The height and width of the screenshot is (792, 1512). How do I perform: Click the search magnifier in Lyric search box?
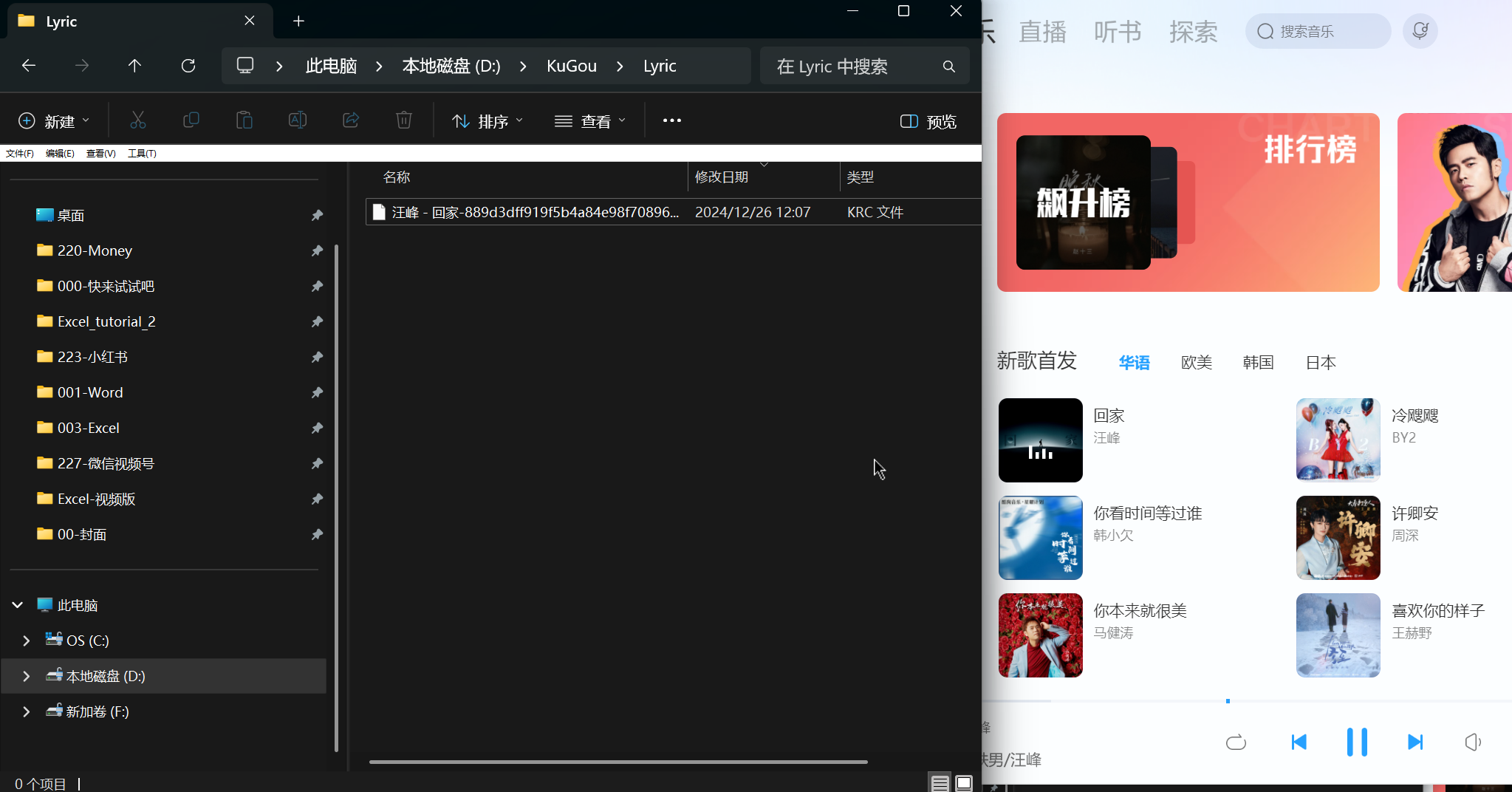click(949, 66)
